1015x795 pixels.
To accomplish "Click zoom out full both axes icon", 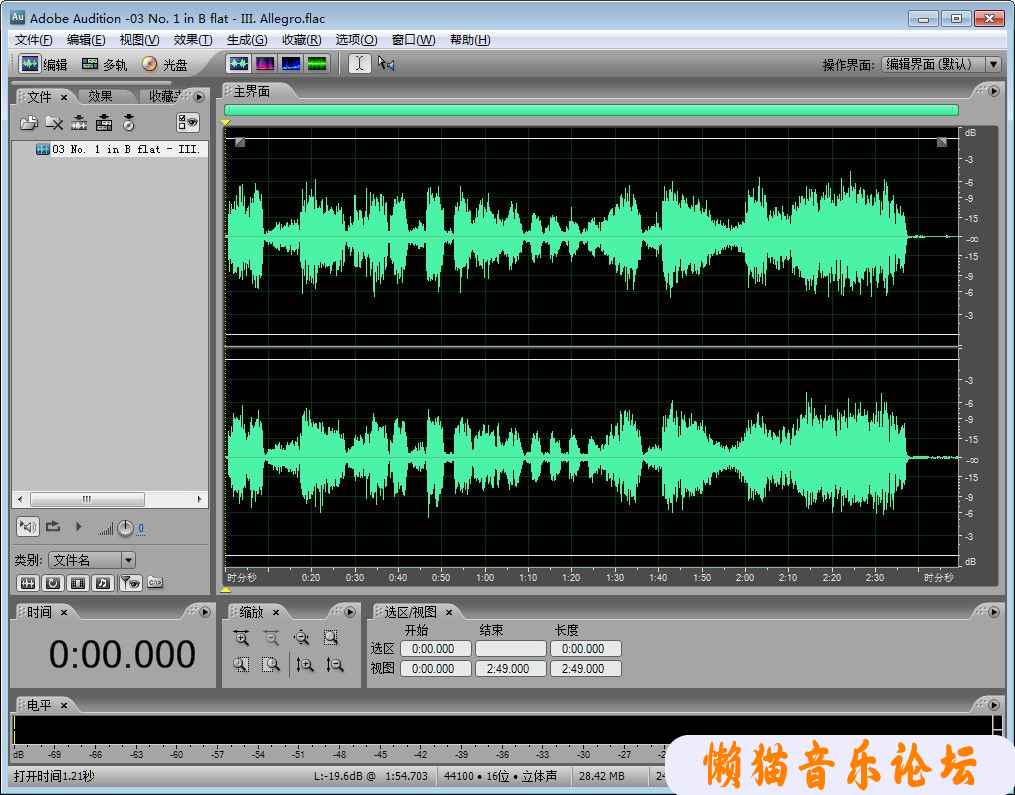I will click(301, 638).
